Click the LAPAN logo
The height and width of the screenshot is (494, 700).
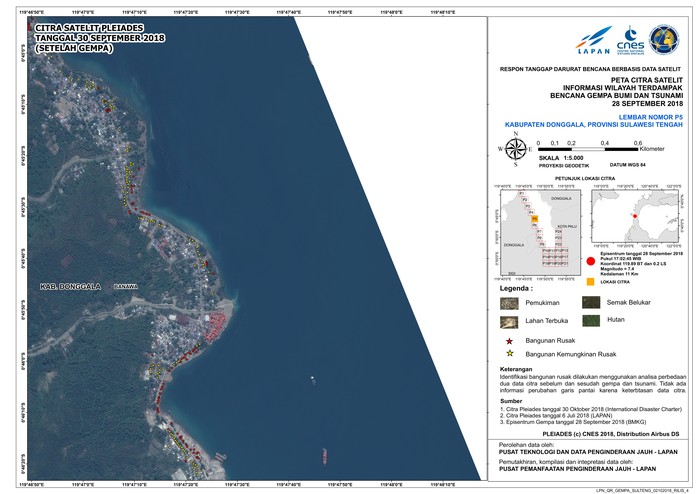(x=593, y=42)
